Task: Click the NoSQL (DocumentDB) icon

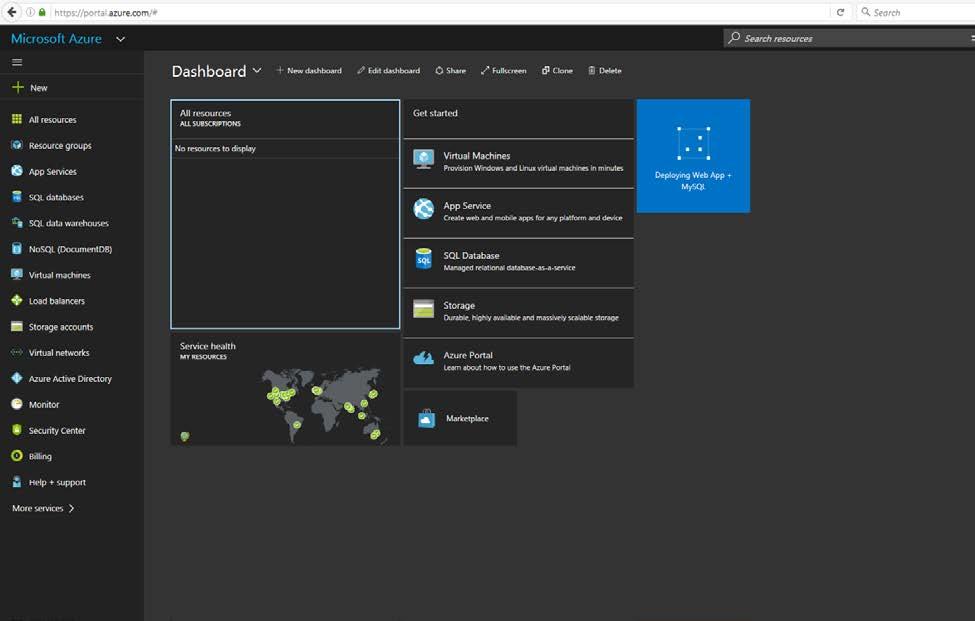Action: point(17,249)
